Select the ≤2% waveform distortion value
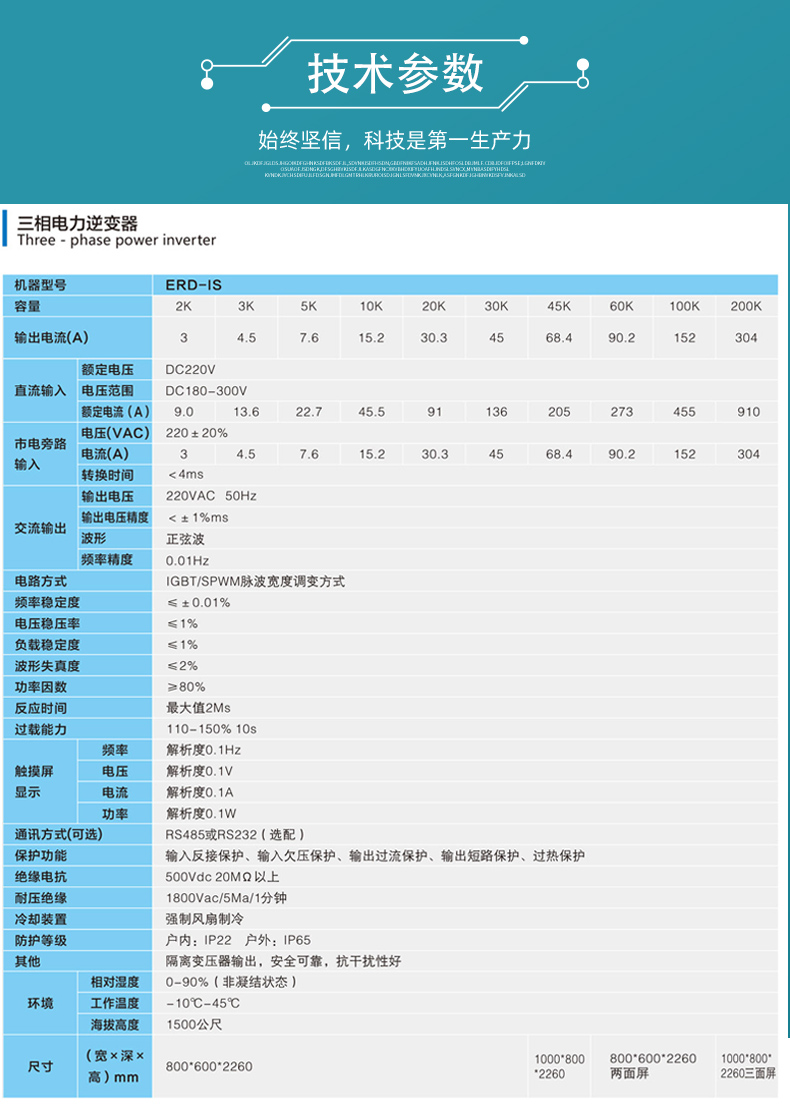Viewport: 790px width, 1107px height. click(x=182, y=666)
